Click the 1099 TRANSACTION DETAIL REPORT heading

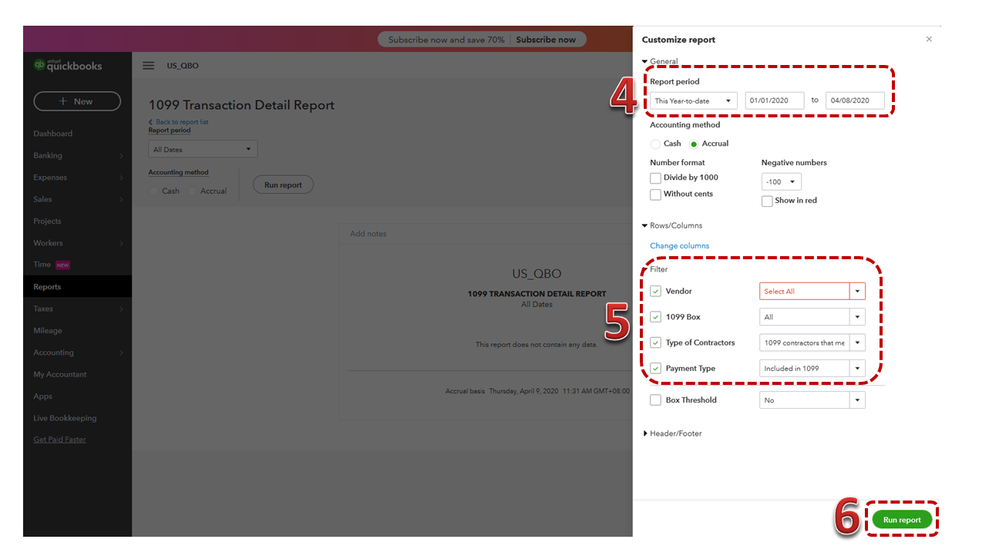(x=536, y=294)
